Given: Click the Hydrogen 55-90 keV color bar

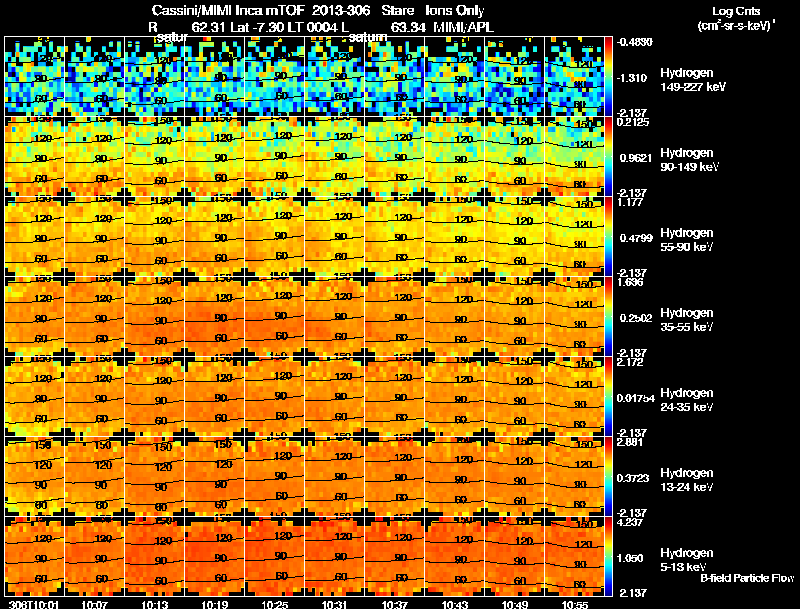Looking at the screenshot, I should click(608, 237).
